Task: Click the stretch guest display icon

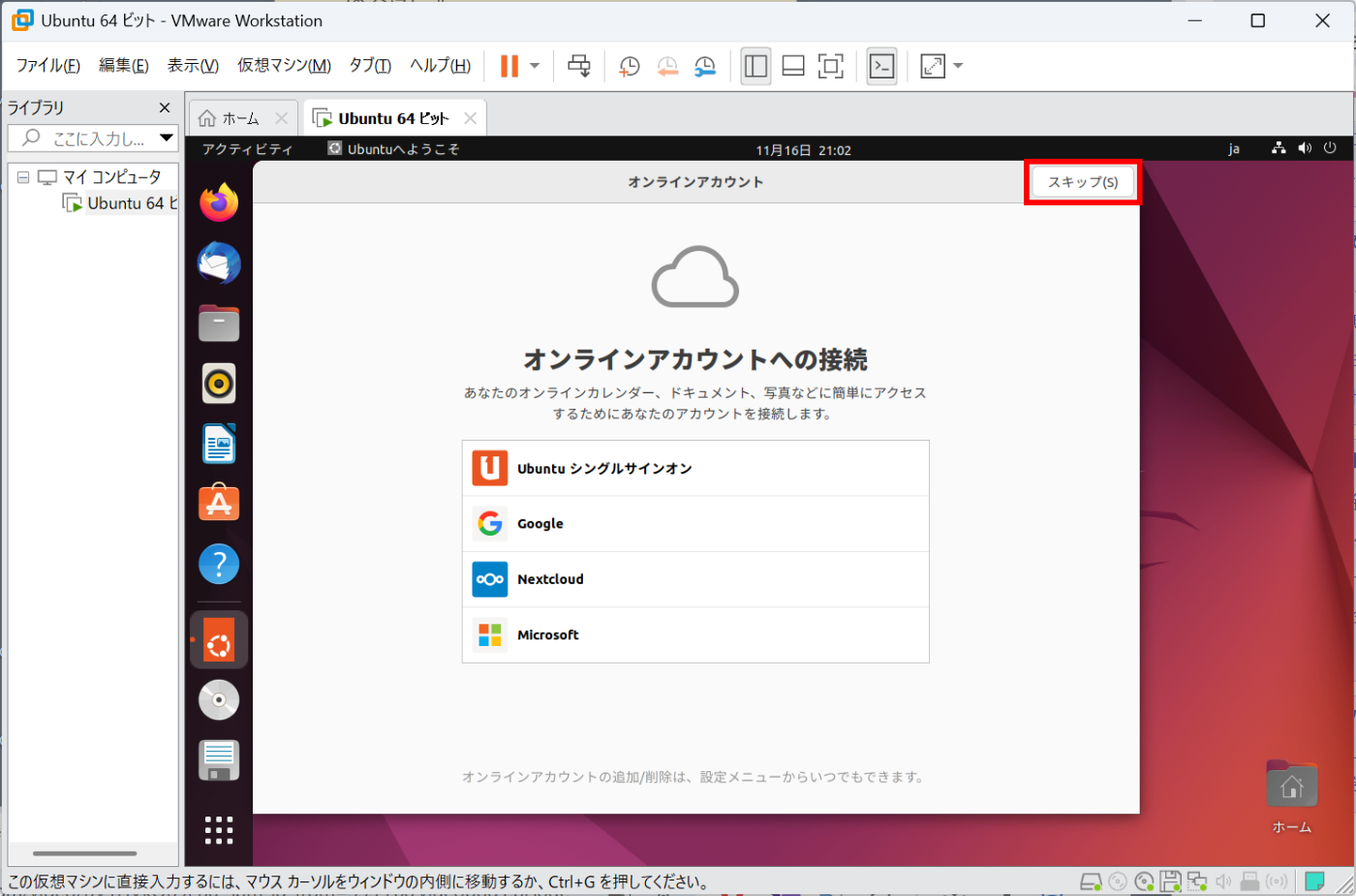Action: coord(933,66)
